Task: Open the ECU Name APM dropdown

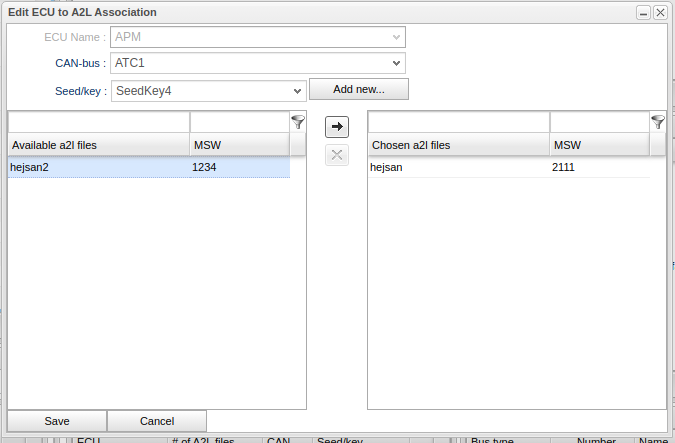Action: point(258,37)
